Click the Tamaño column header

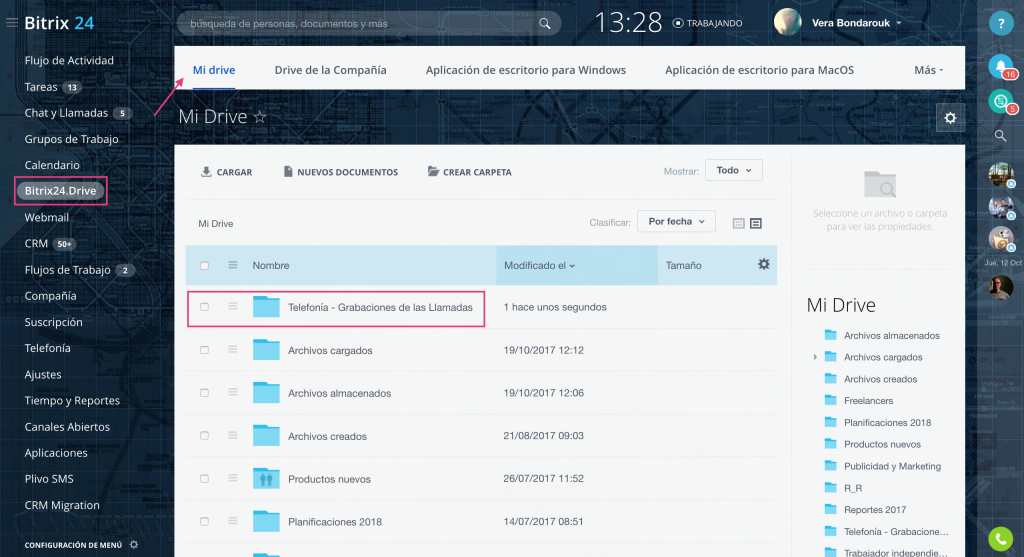click(683, 266)
